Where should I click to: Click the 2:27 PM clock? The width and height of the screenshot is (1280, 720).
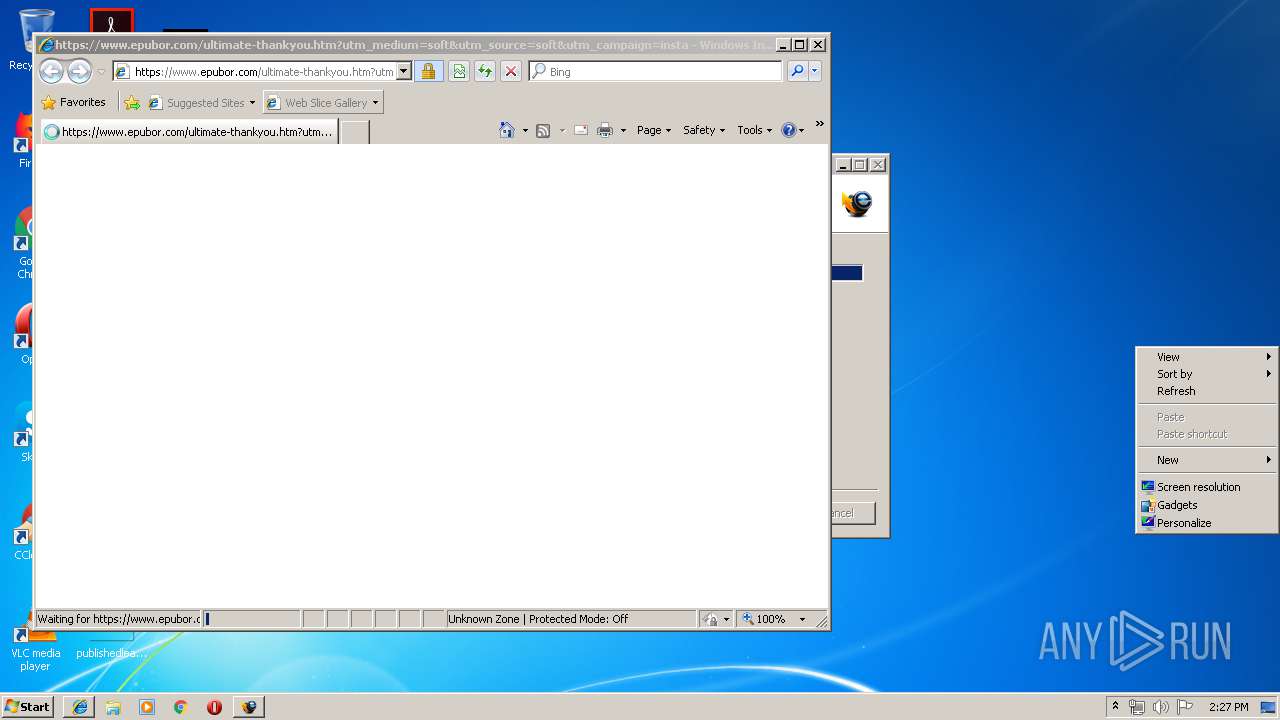(x=1228, y=707)
